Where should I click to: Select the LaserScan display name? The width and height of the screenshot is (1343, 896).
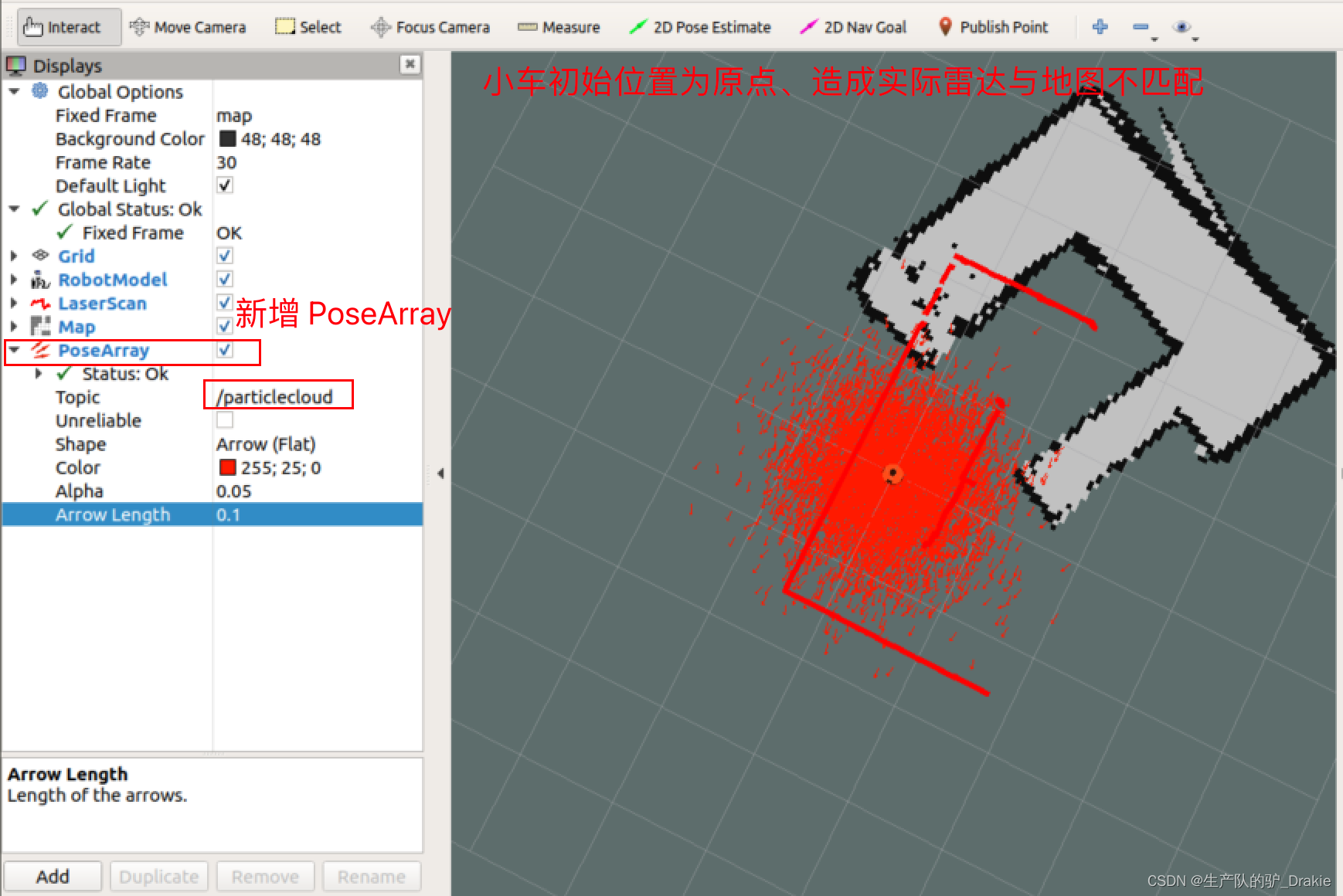(102, 304)
